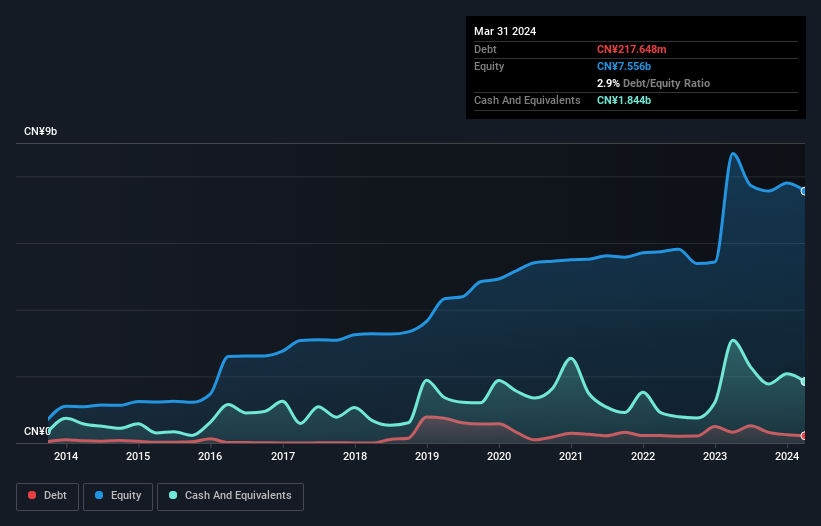This screenshot has height=526, width=821.
Task: Click the 2021 x-axis label
Action: (571, 456)
